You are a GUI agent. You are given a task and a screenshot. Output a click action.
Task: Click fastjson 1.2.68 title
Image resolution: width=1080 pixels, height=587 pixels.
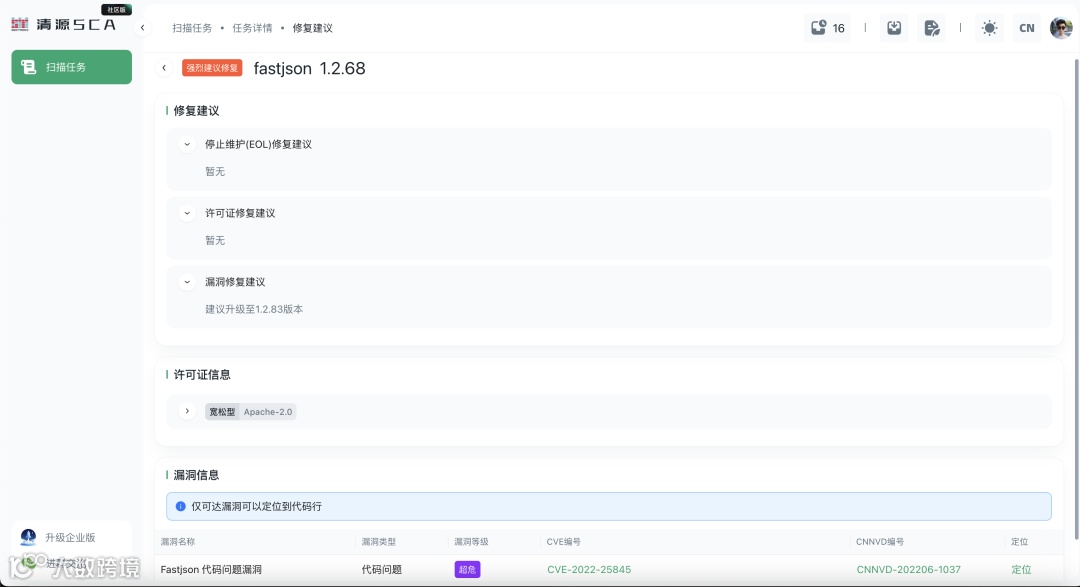click(x=309, y=68)
